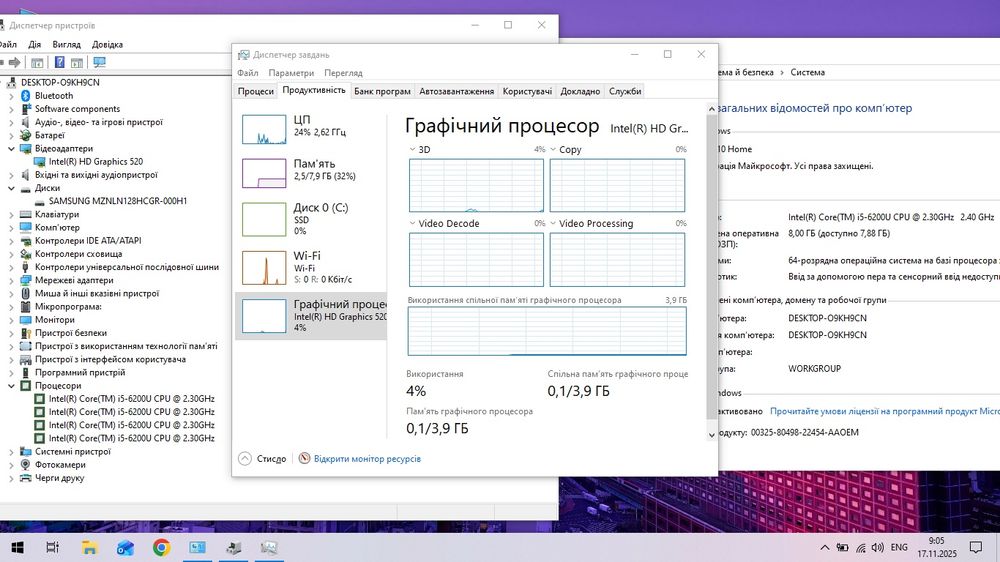Click the volume speaker tray icon

[878, 547]
